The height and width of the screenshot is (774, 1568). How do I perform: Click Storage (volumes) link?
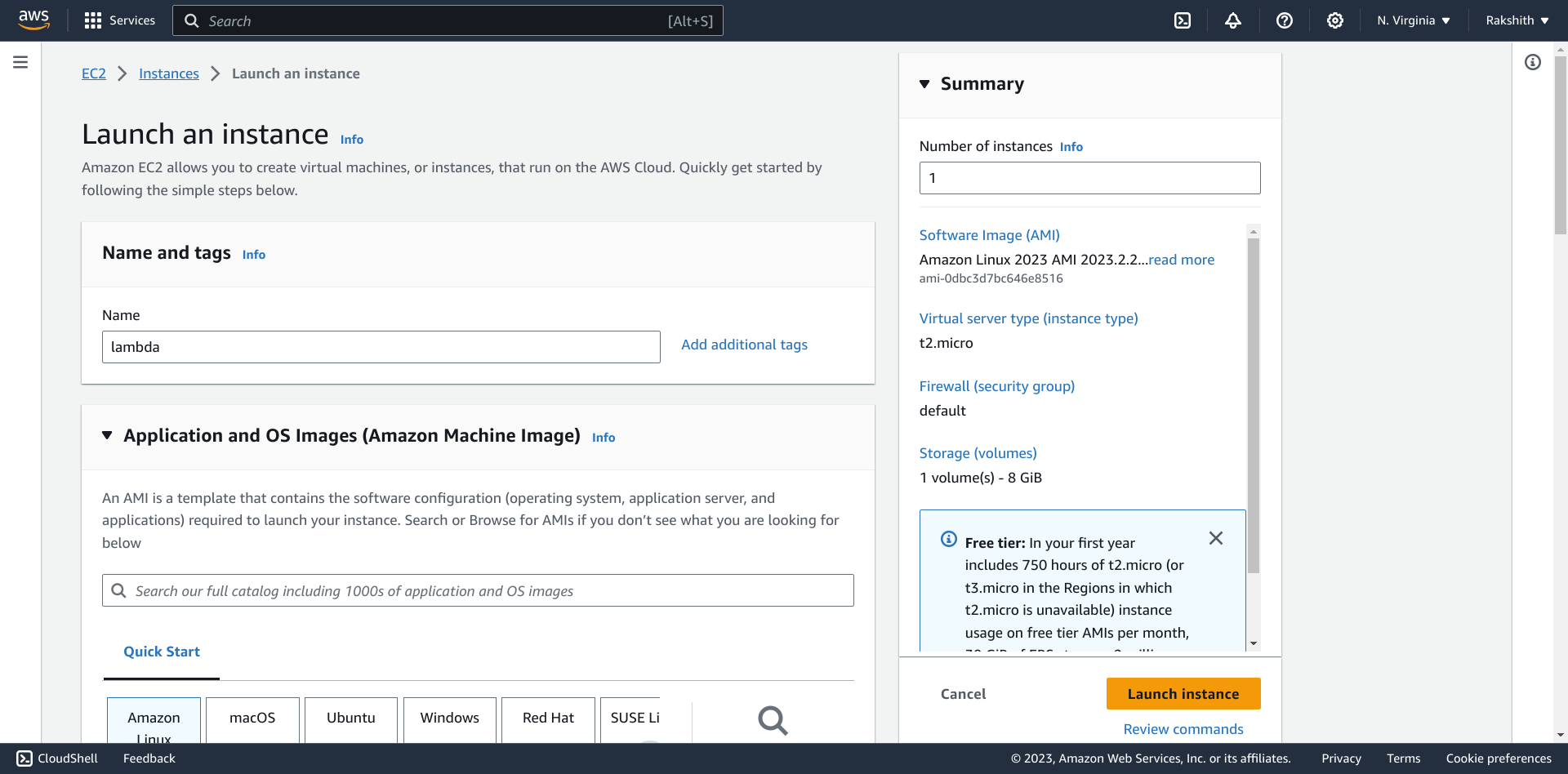tap(978, 453)
